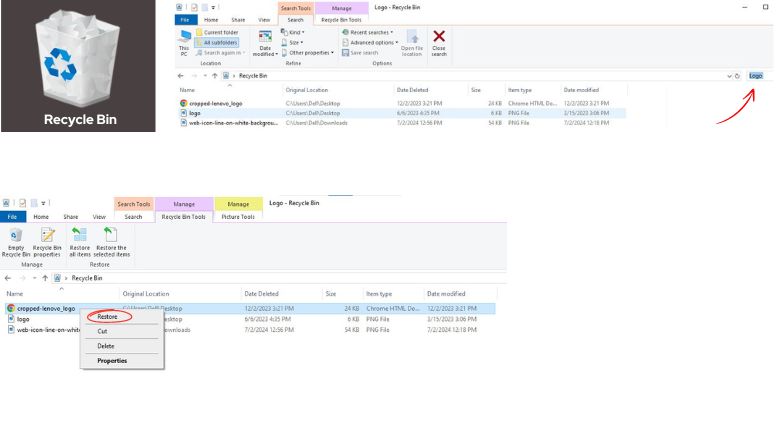The image size is (780, 440).
Task: Sort by Name column in Picture Tools window
Action: point(14,294)
